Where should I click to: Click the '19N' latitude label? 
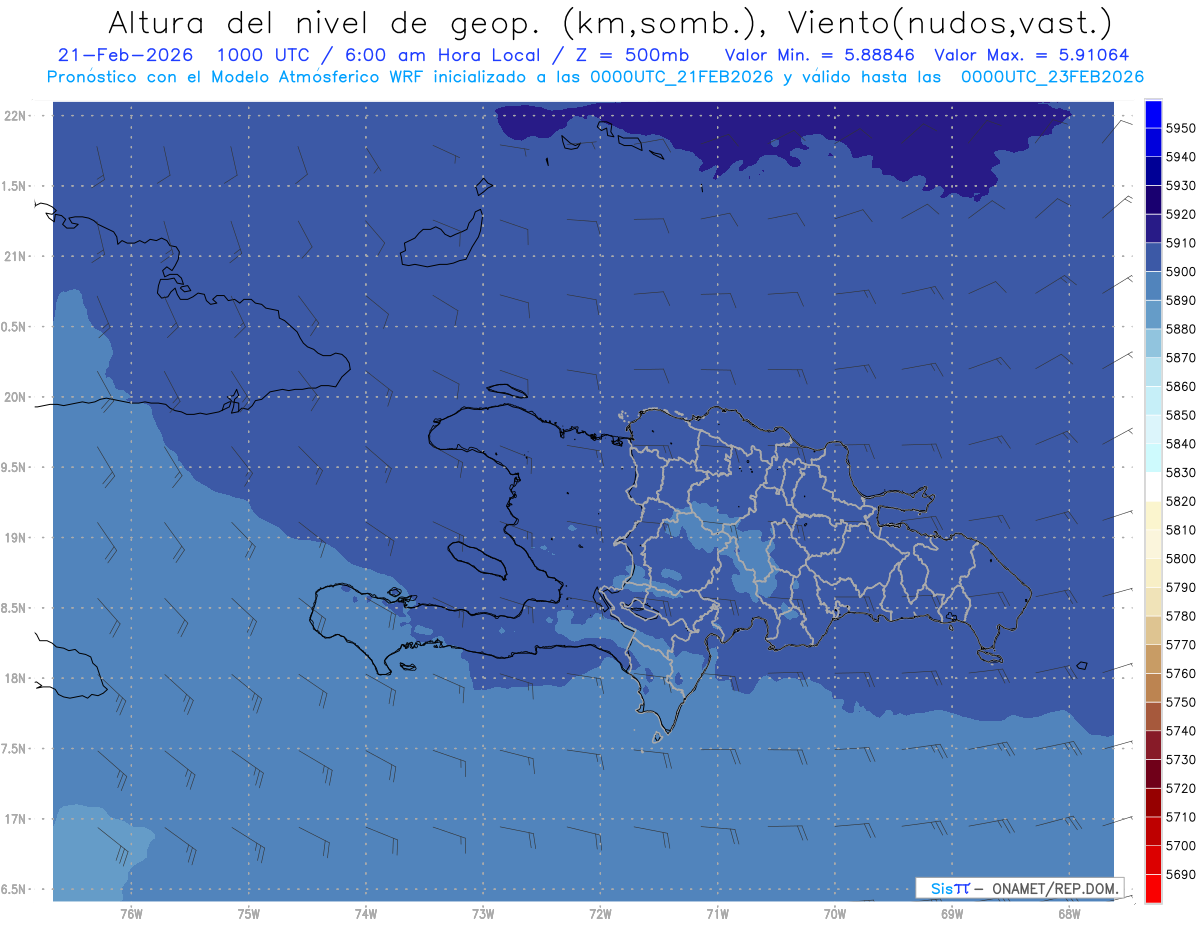[x=17, y=538]
